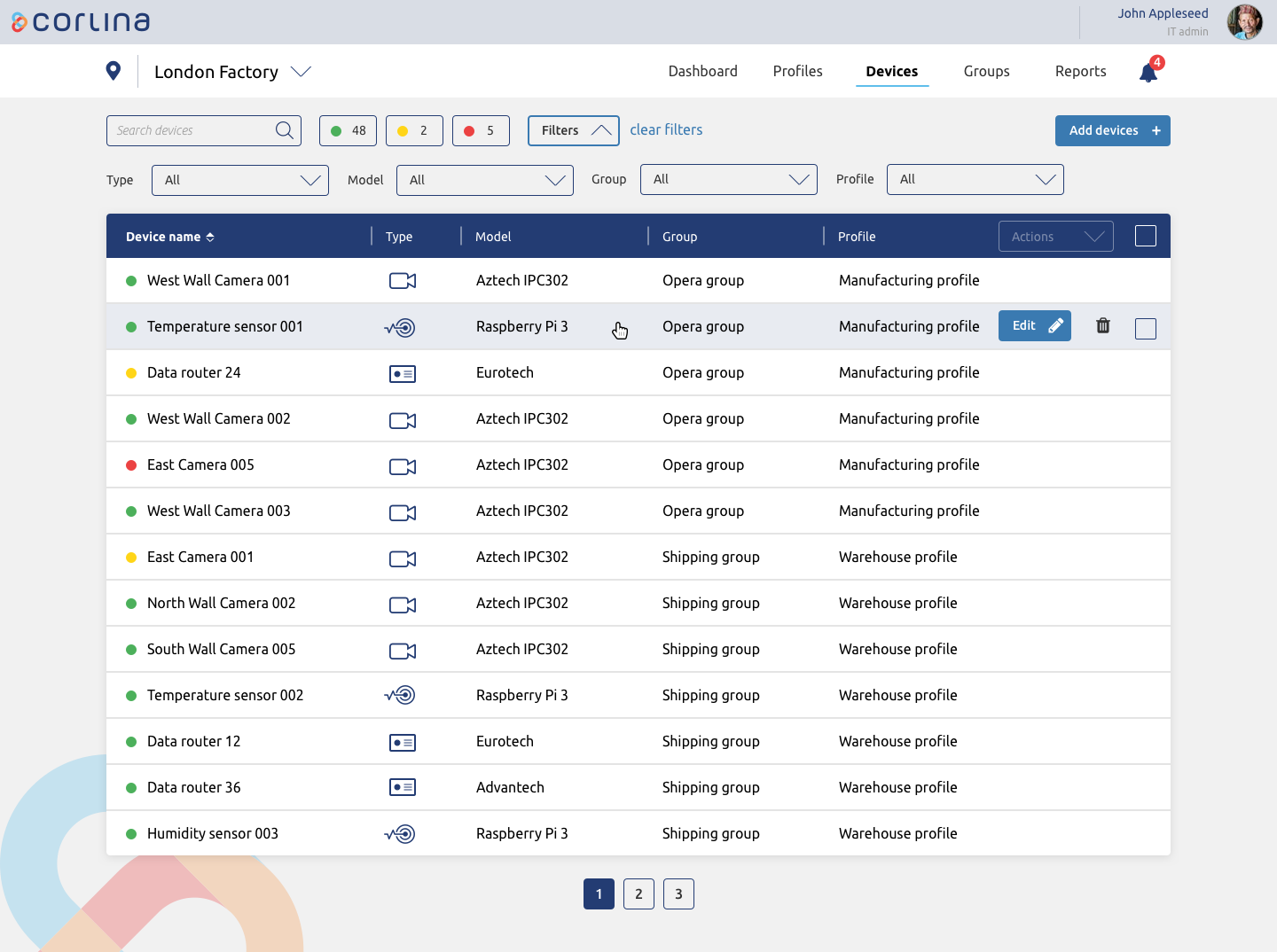Click the Corlina logo
The image size is (1277, 952).
[x=81, y=22]
